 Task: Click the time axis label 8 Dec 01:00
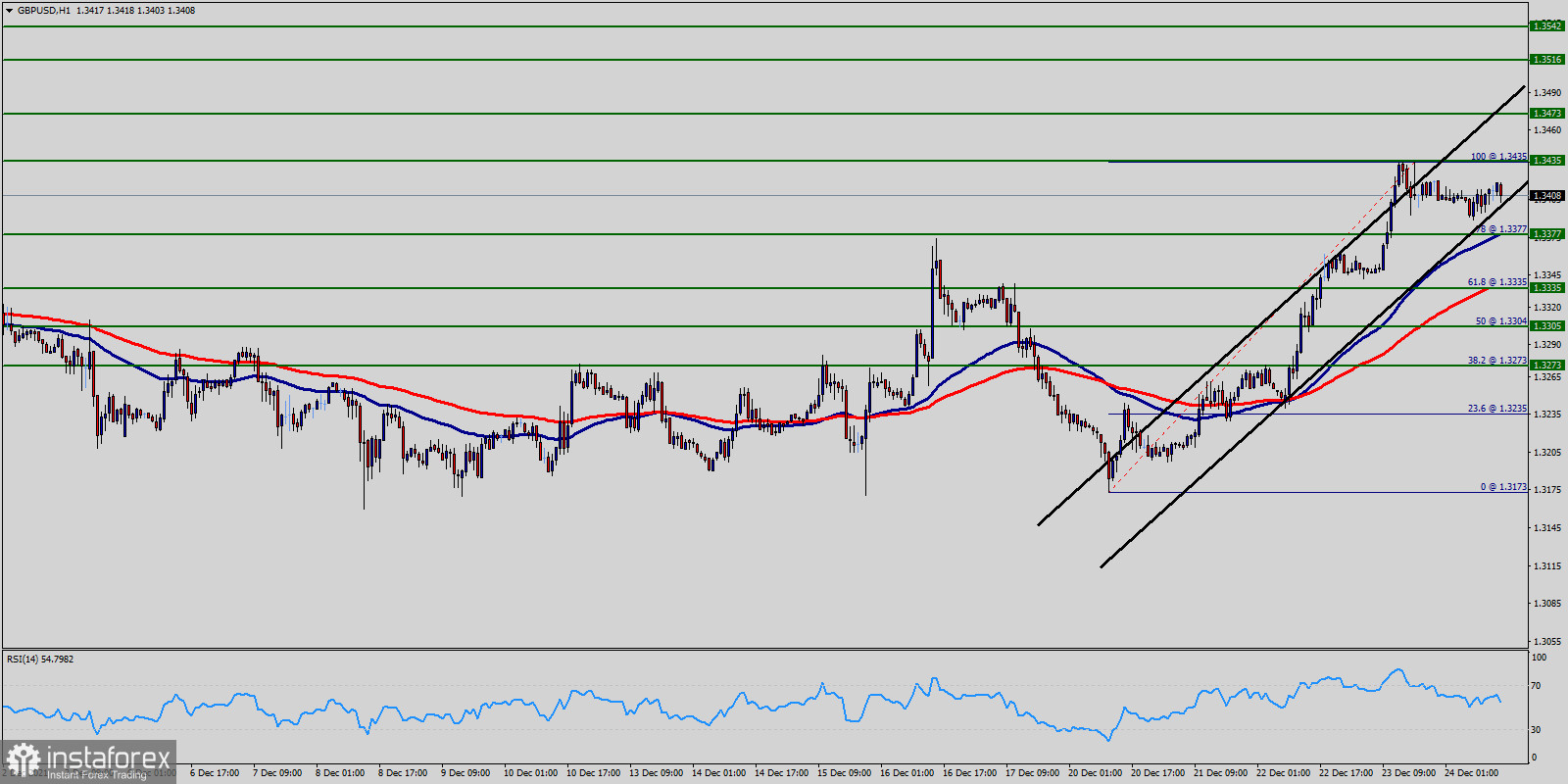coord(340,773)
